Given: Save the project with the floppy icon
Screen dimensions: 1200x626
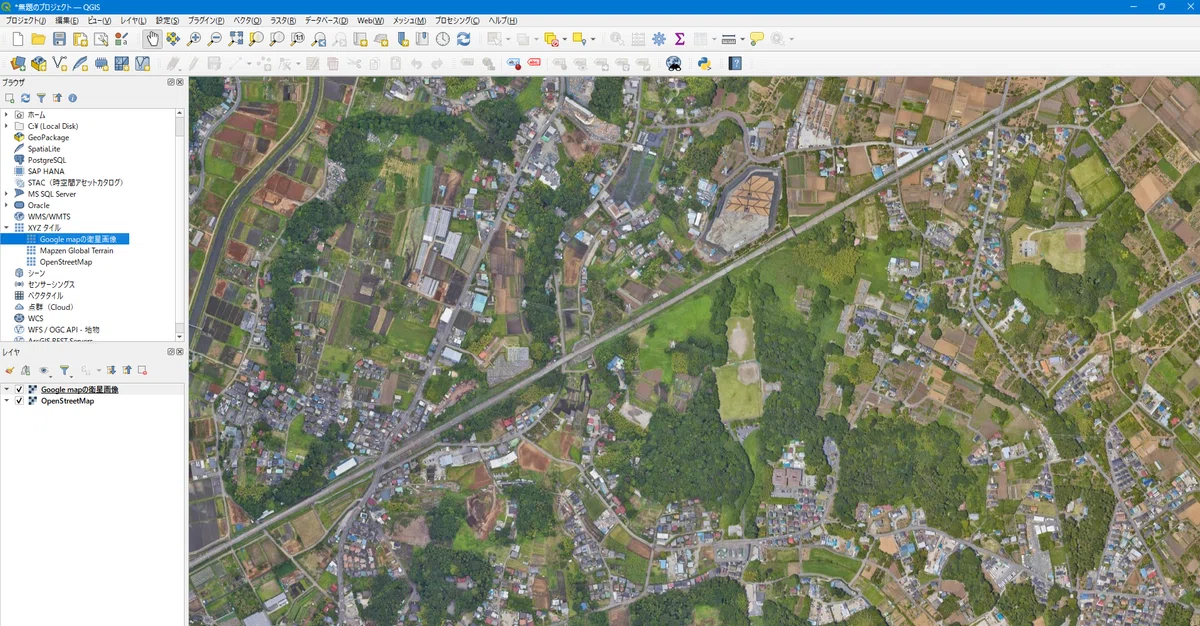Looking at the screenshot, I should (59, 39).
